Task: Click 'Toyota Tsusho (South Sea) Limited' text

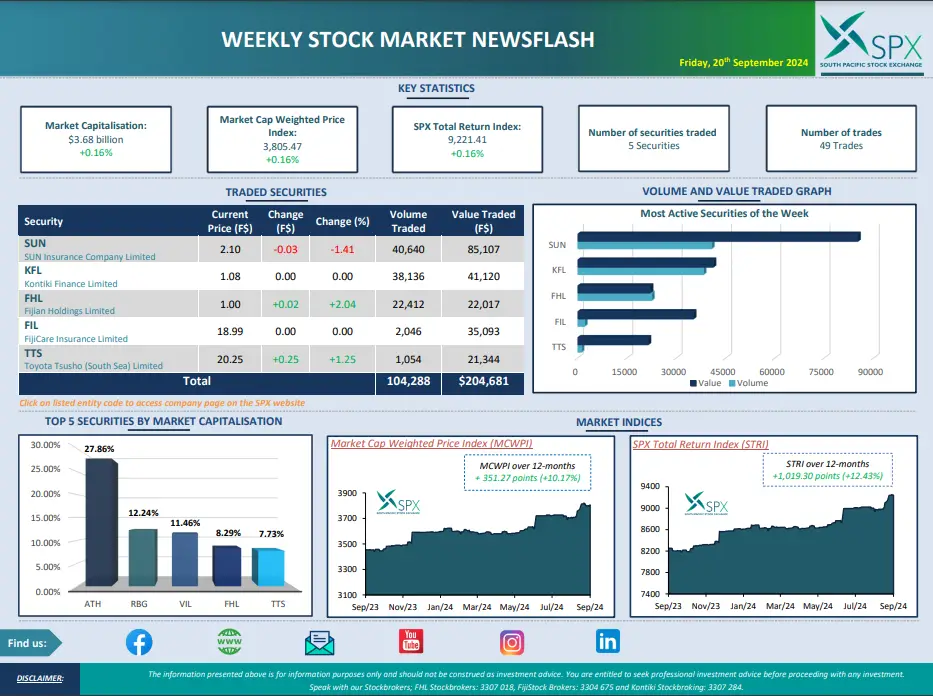Action: [93, 365]
